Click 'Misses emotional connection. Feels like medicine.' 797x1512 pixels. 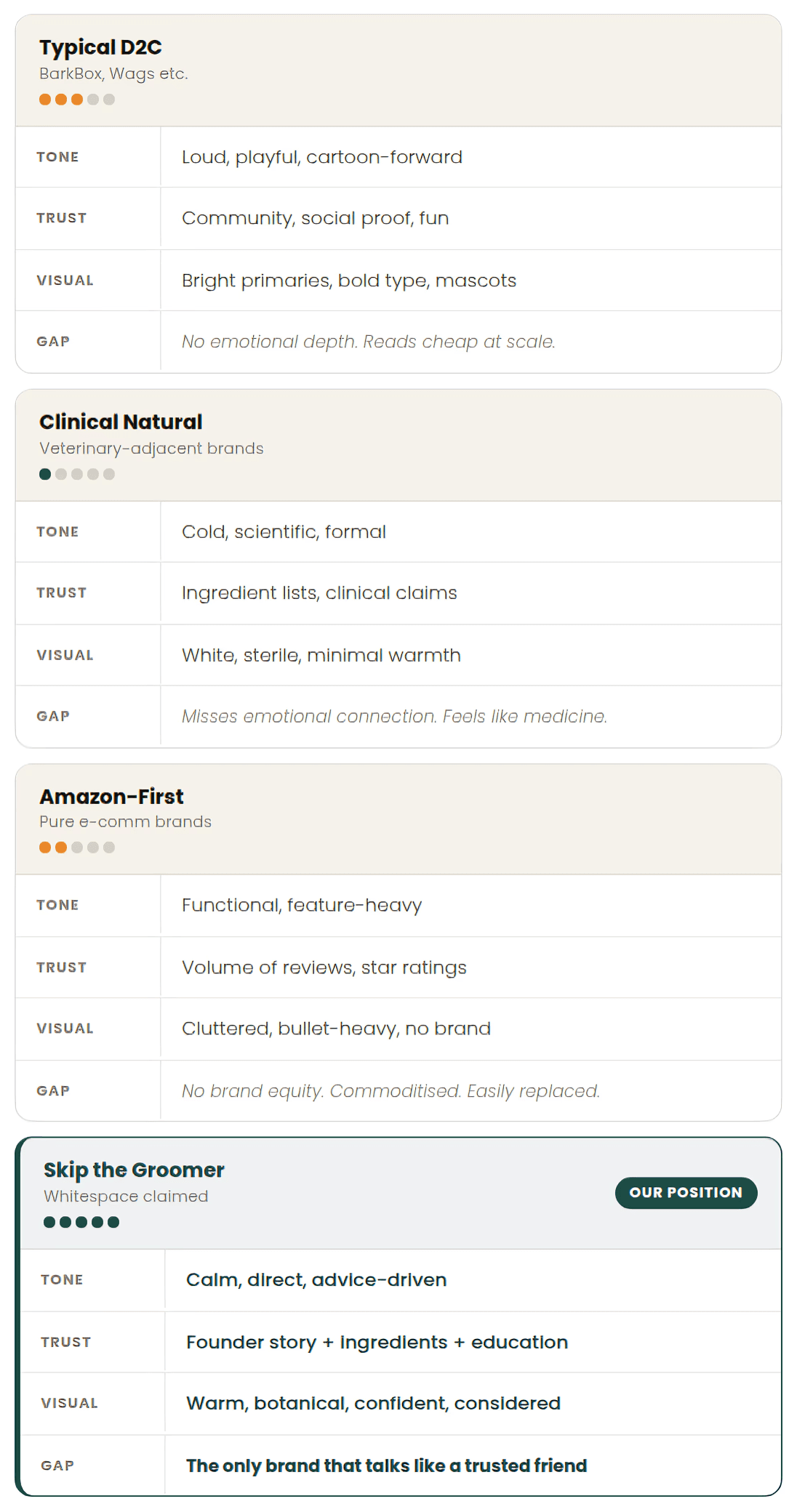point(394,717)
